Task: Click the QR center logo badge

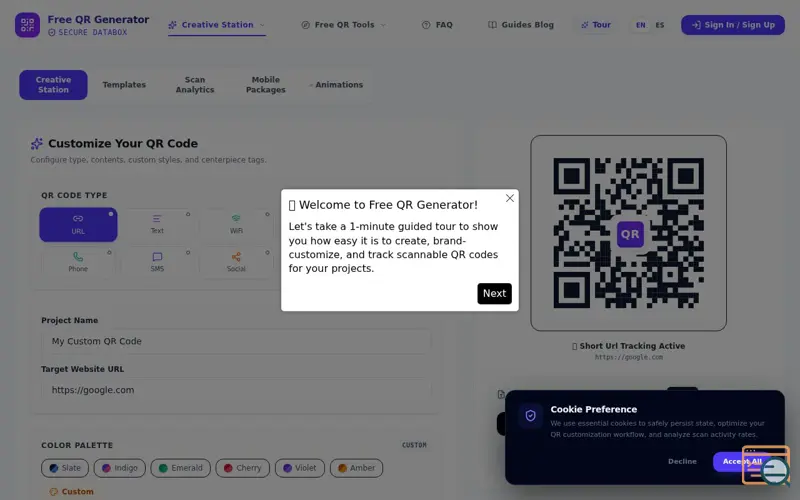Action: [x=630, y=234]
